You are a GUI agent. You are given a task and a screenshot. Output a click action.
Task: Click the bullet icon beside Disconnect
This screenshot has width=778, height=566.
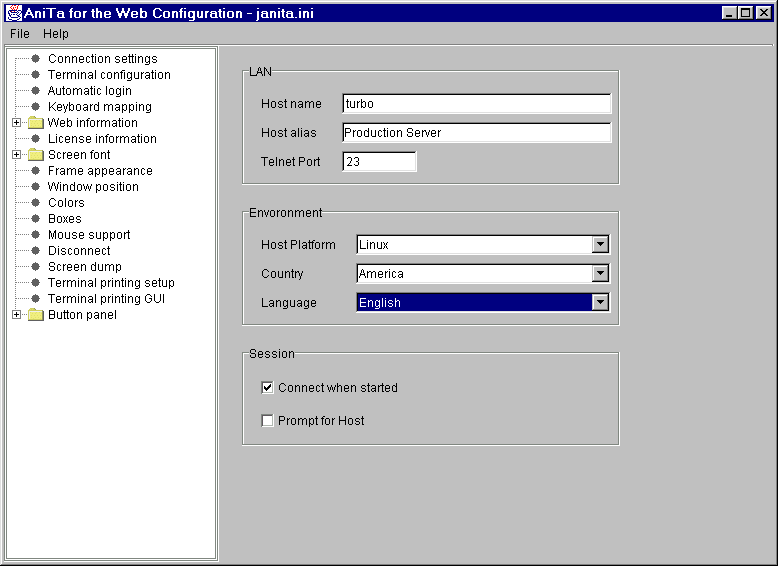coord(36,251)
